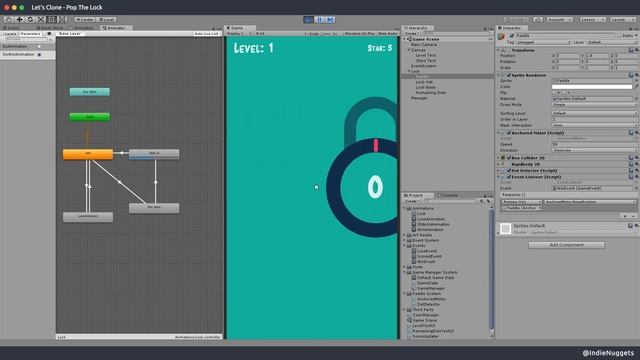Remove response with the minus button
640x360 pixels.
coord(633,216)
